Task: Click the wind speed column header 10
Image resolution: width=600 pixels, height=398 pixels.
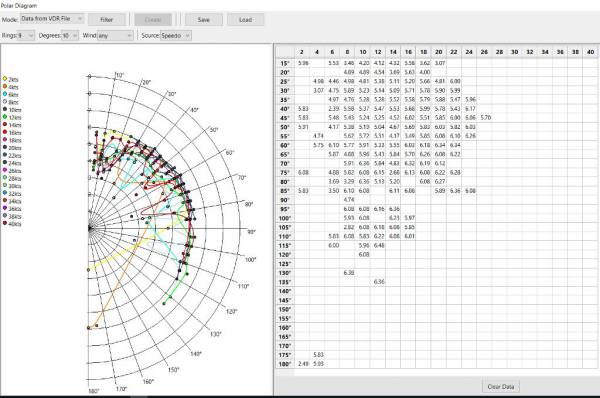Action: 363,52
